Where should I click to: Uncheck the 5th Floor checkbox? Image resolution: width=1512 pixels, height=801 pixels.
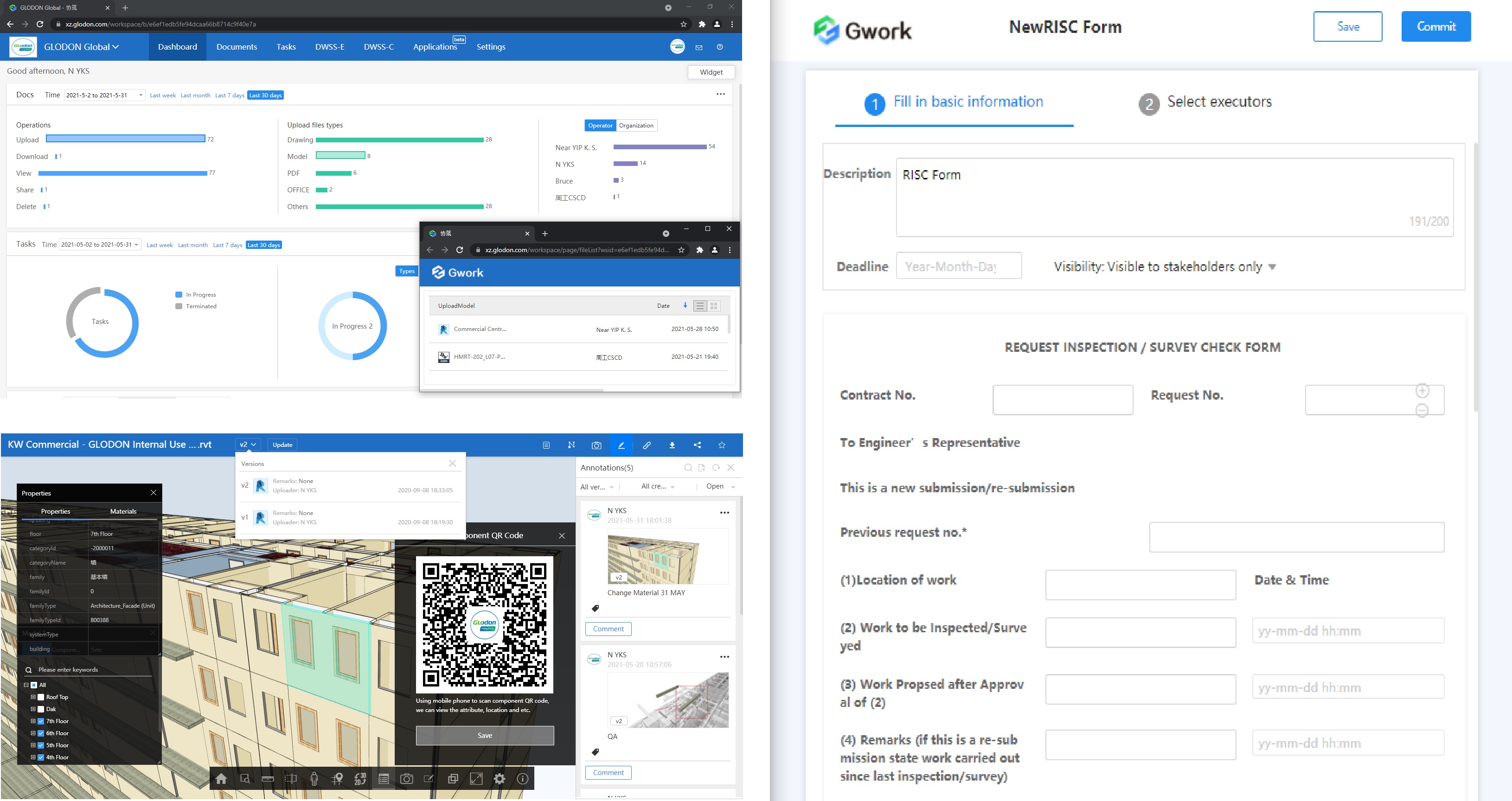point(41,745)
